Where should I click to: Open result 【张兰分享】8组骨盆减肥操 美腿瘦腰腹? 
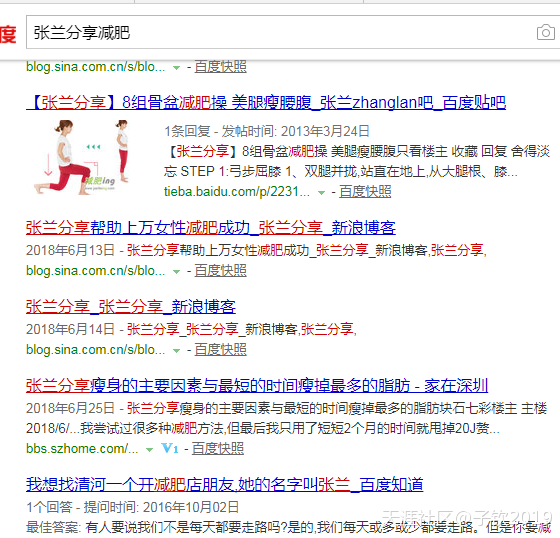pos(266,103)
